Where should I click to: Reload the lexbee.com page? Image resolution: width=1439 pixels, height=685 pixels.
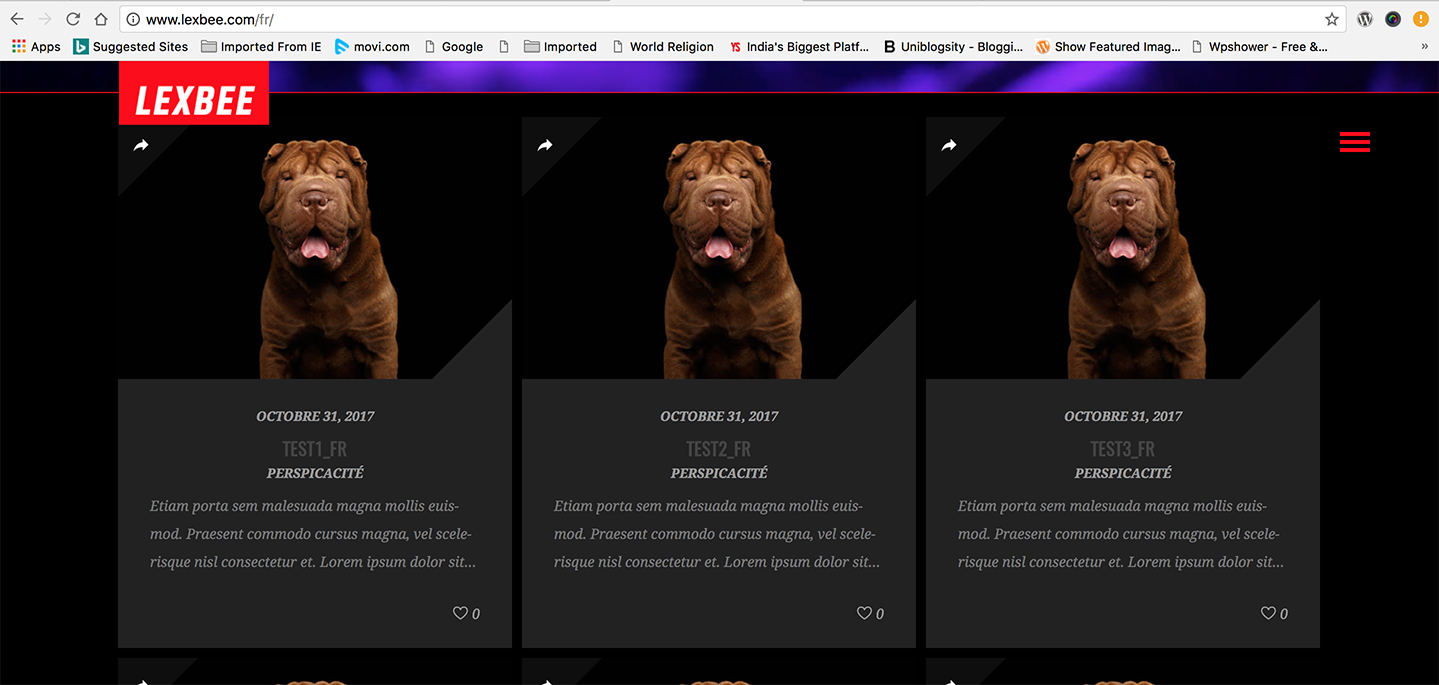pos(73,19)
